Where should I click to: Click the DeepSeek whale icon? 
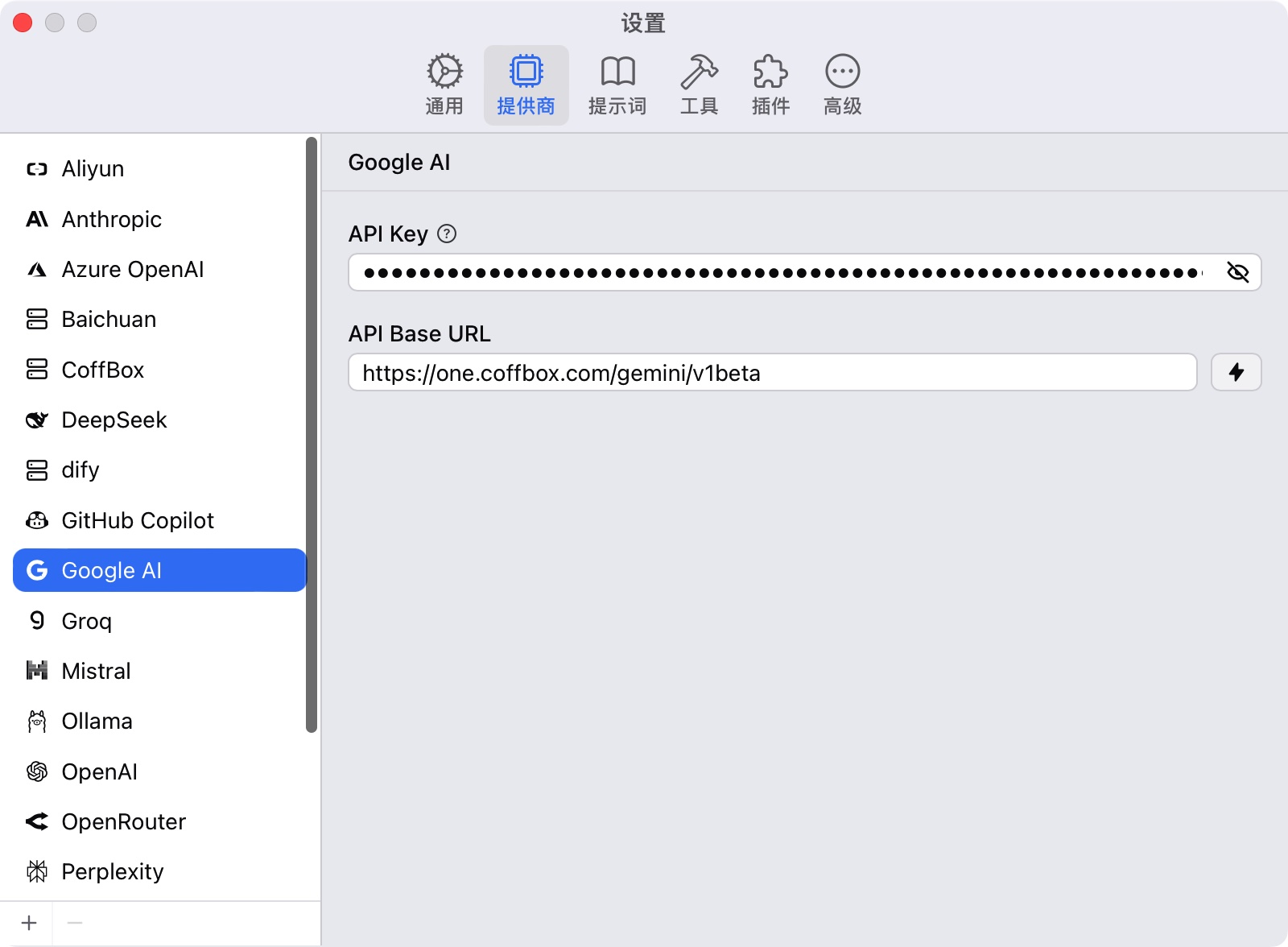click(37, 420)
